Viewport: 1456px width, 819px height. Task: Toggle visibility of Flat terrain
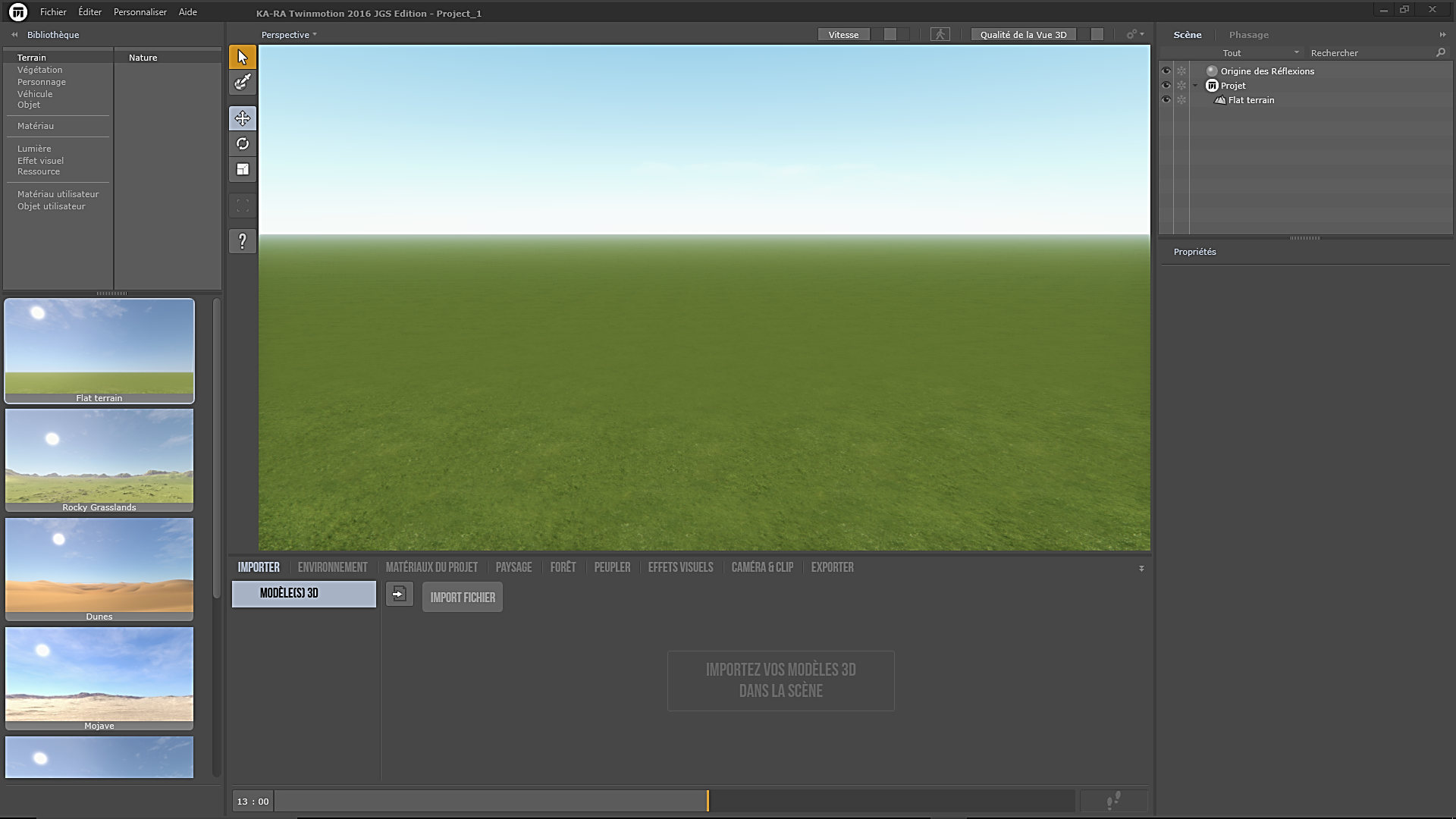point(1166,100)
